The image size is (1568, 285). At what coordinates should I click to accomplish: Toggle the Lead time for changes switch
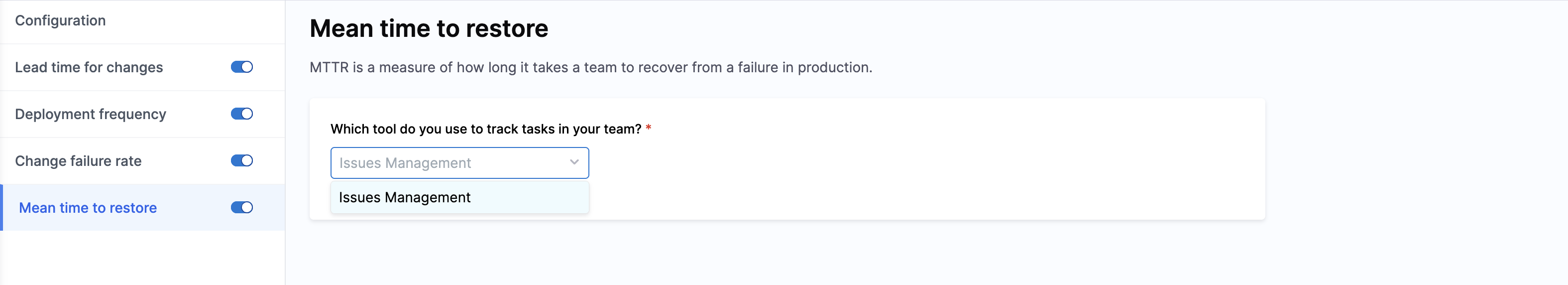[x=241, y=67]
